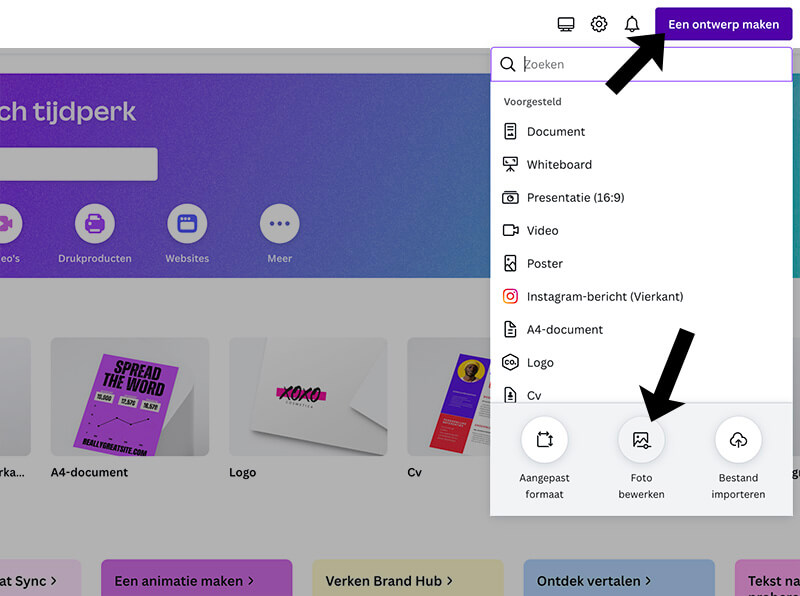The image size is (800, 596).
Task: Click the Presentatie icon
Action: coord(510,197)
